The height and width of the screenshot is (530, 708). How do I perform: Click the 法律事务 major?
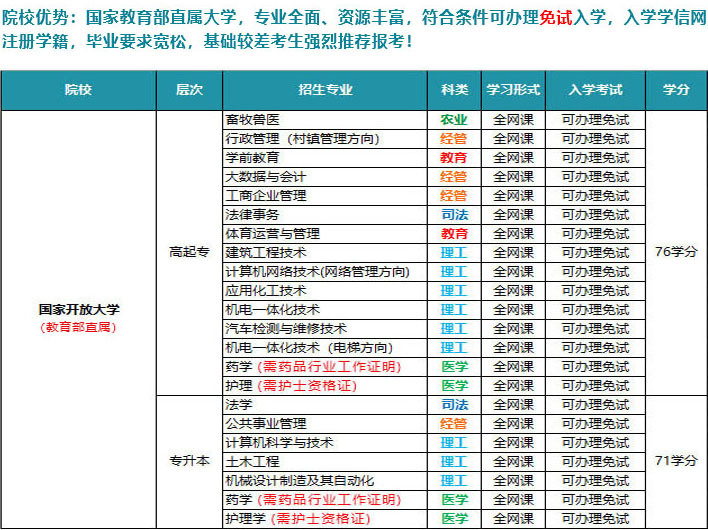[x=252, y=214]
